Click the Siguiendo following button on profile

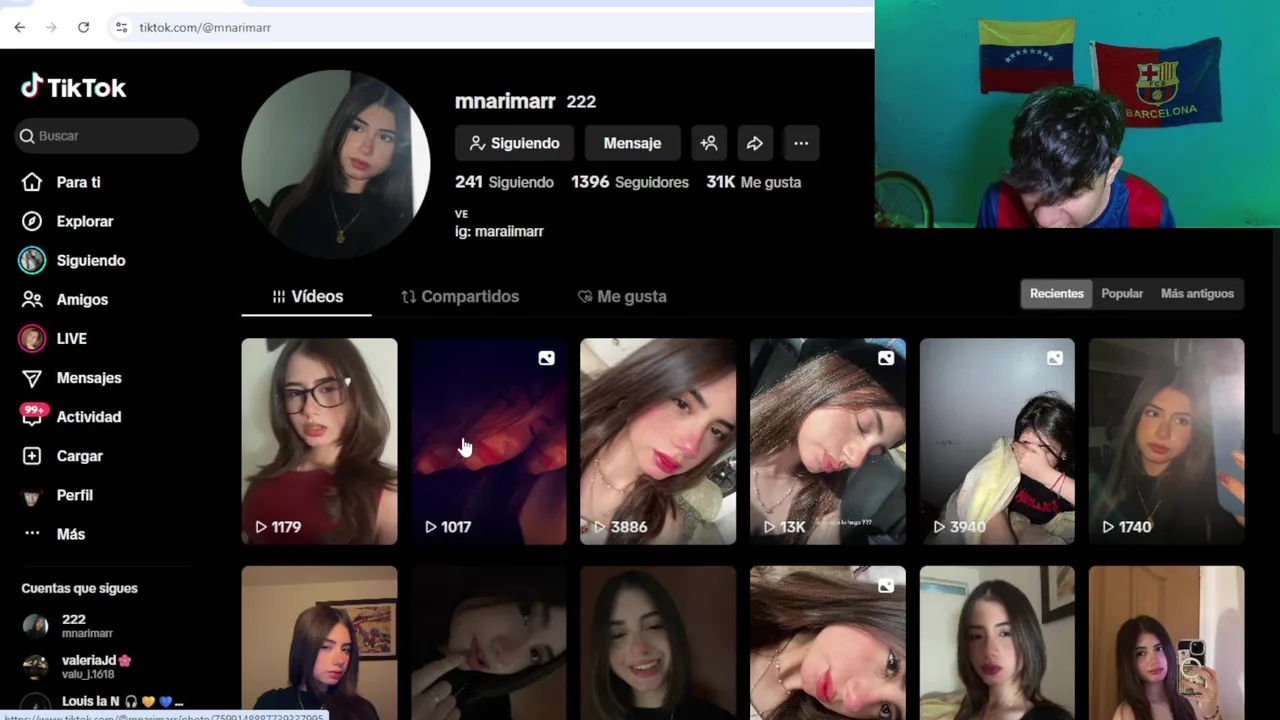514,143
